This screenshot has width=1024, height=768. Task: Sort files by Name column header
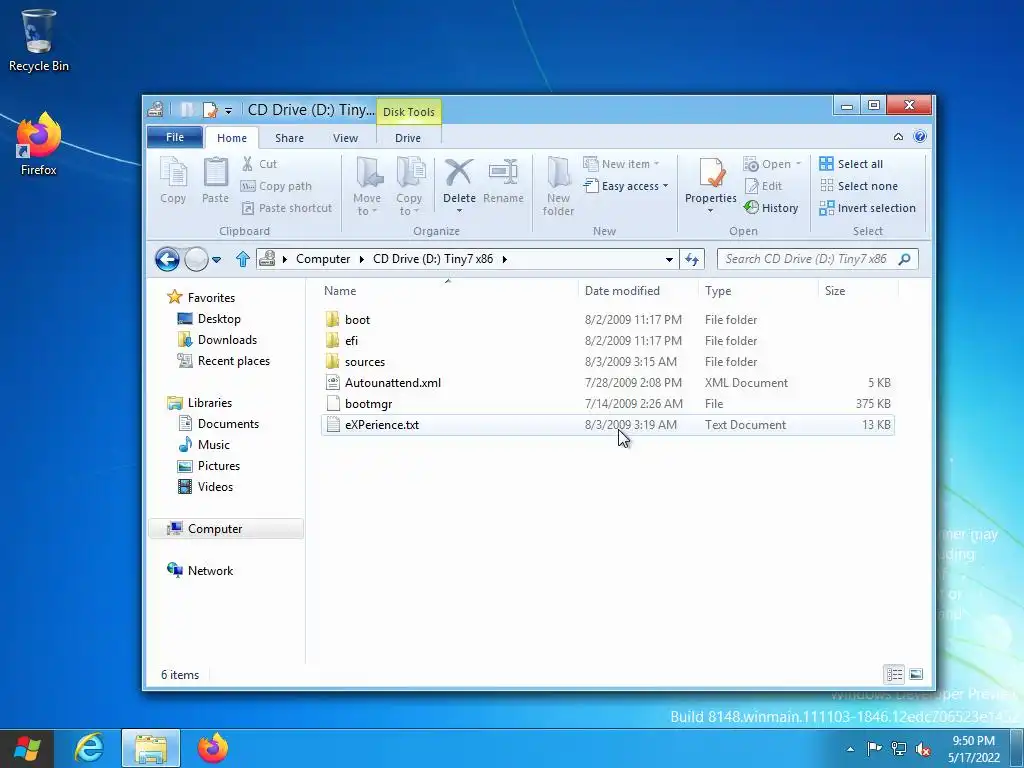tap(340, 291)
